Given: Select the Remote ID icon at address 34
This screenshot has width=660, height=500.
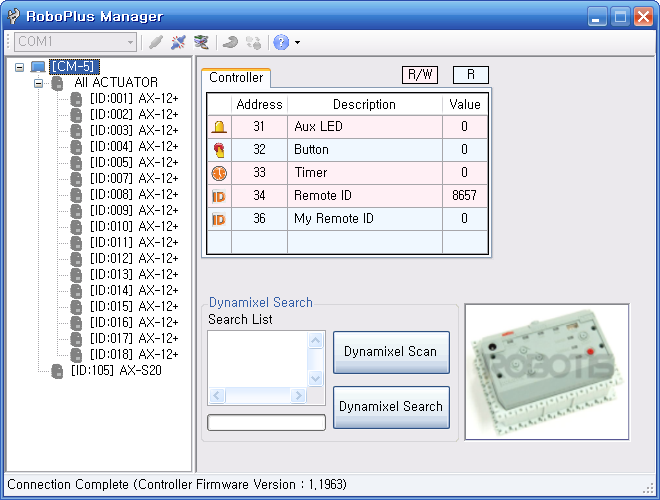Looking at the screenshot, I should pyautogui.click(x=219, y=196).
